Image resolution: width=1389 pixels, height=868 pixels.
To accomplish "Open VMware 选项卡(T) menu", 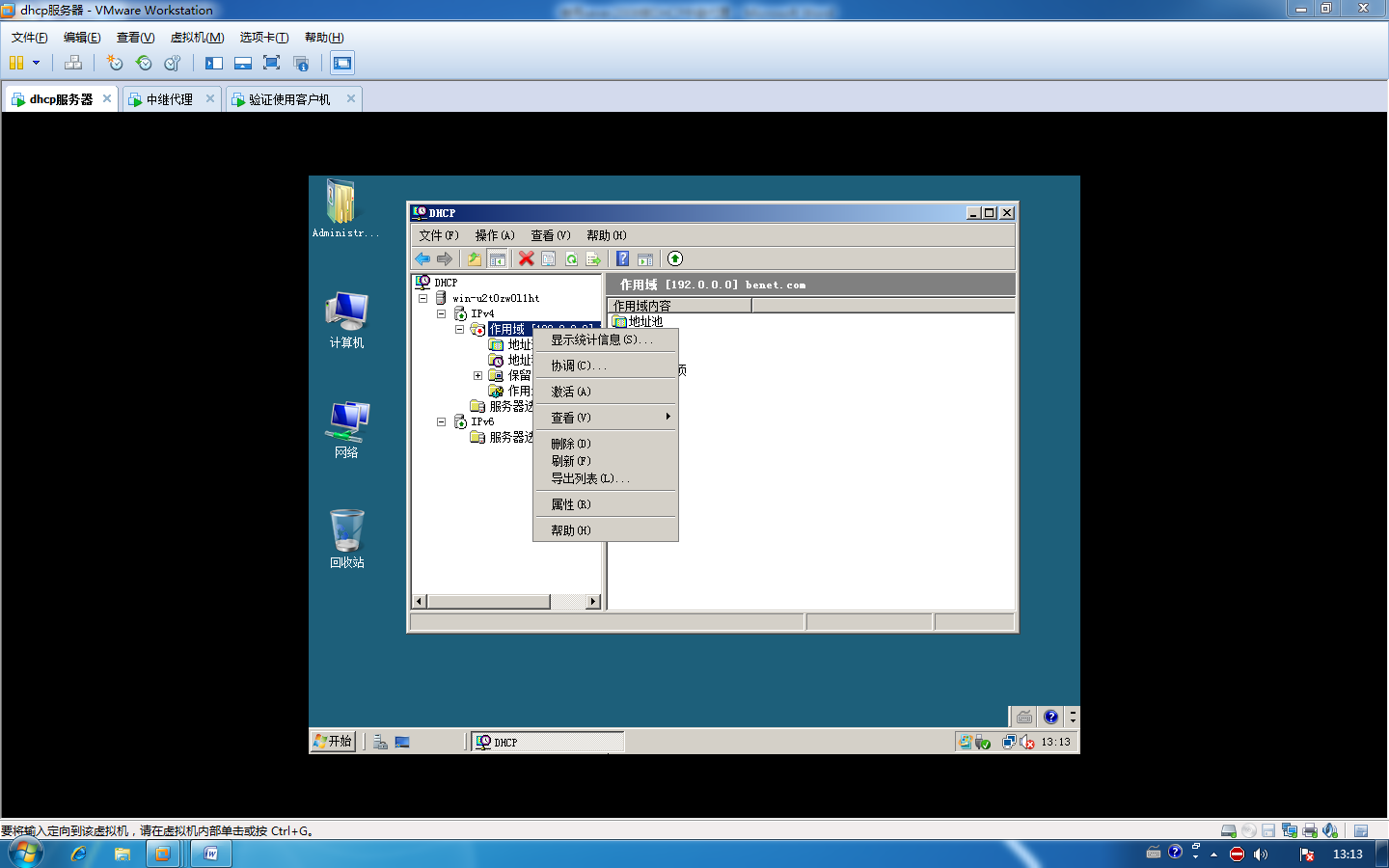I will click(x=264, y=38).
